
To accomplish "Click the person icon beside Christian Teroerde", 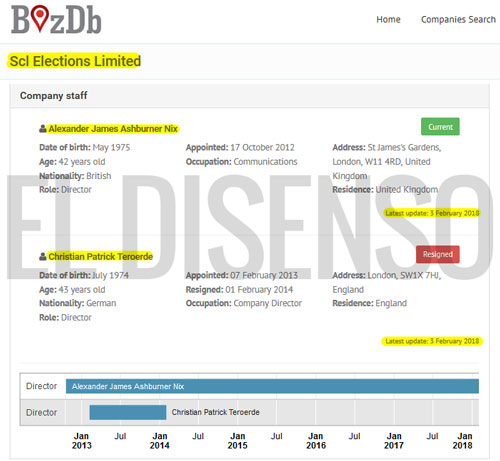I will pos(43,256).
